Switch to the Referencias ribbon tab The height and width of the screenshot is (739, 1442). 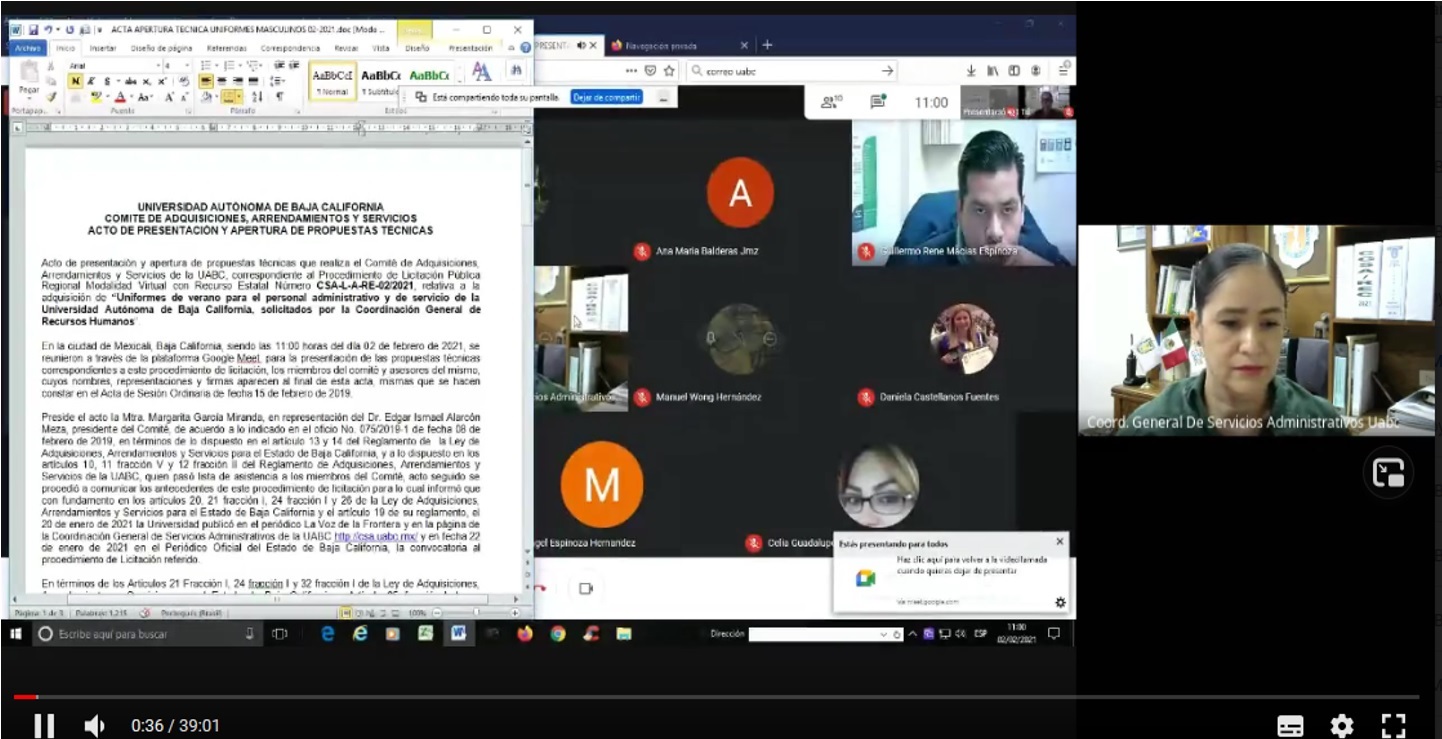point(227,48)
